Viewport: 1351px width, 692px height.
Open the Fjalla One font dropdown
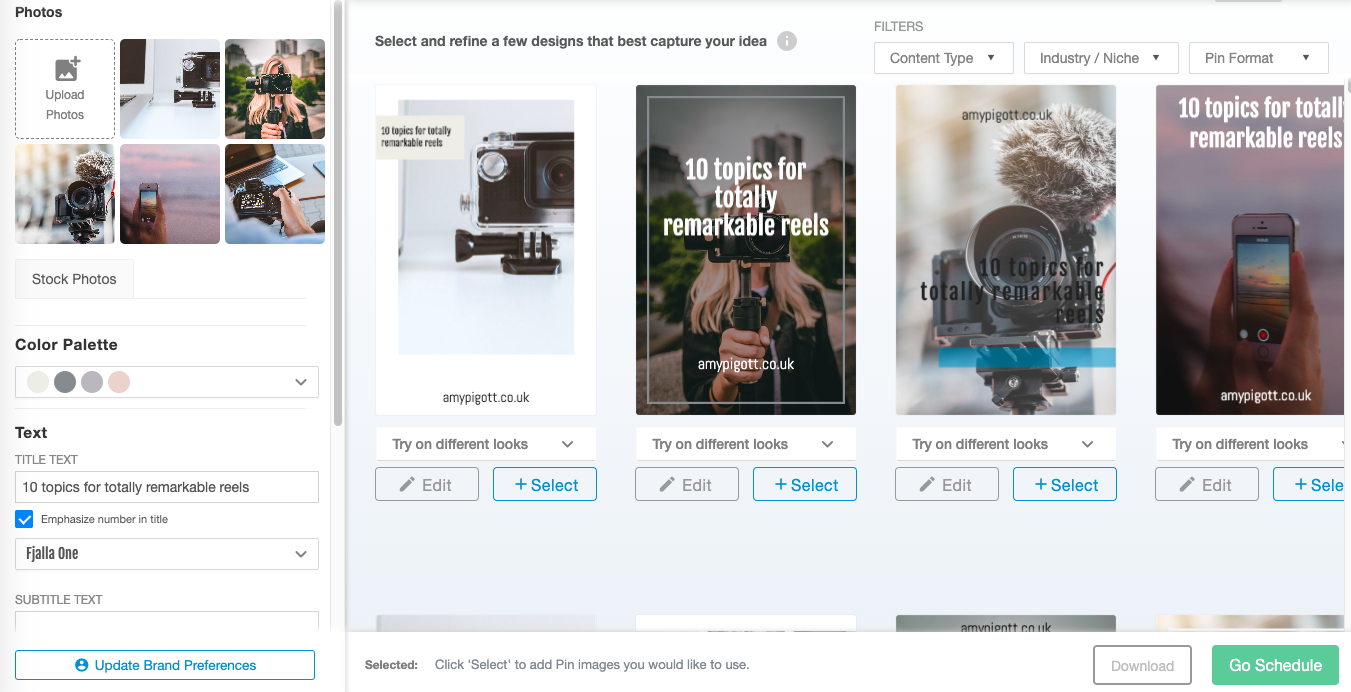tap(167, 554)
